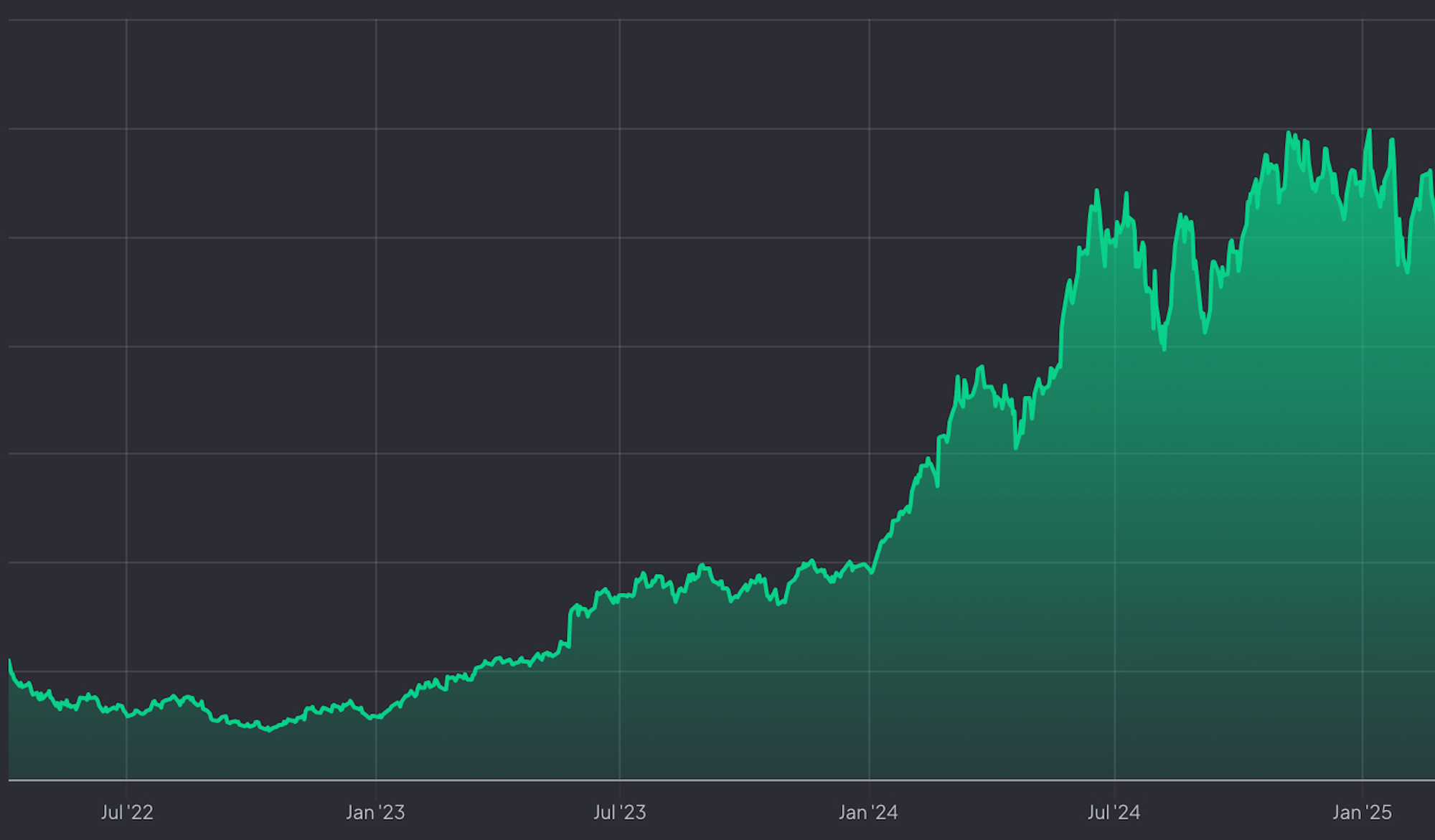Click the highest peak near Jan '25

(x=1370, y=131)
